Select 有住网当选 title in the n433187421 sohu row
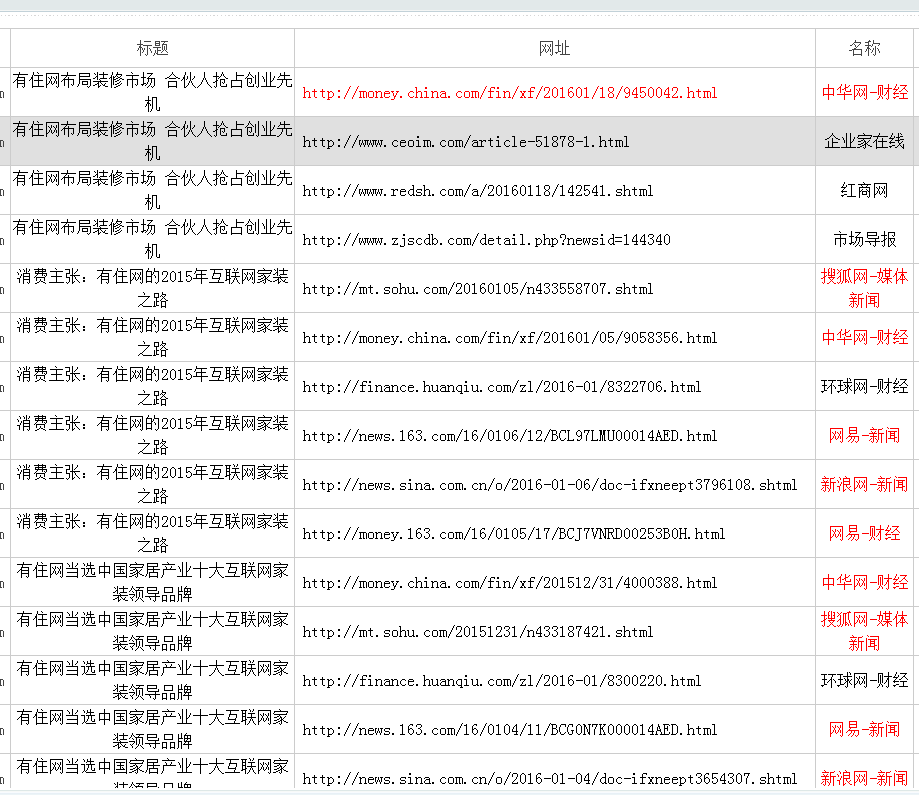This screenshot has height=795, width=919. [152, 631]
